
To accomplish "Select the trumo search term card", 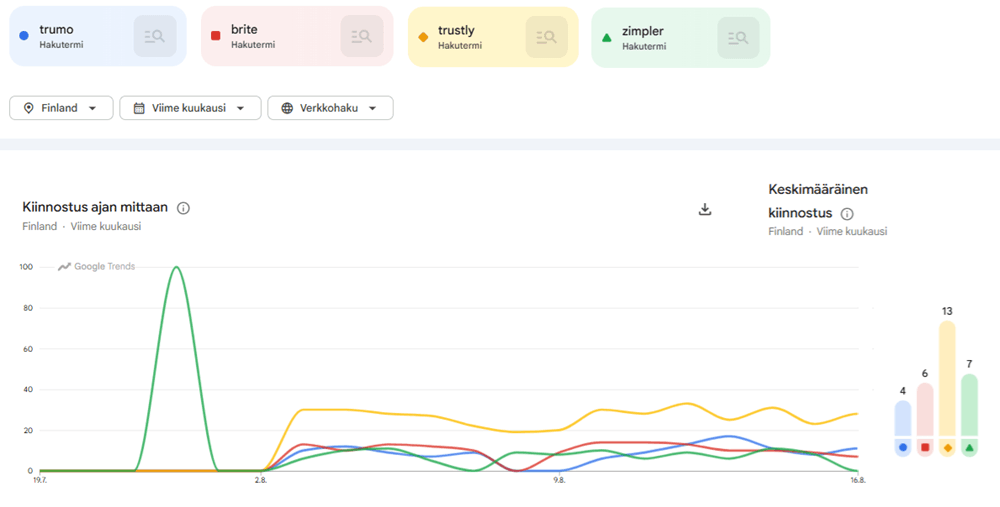I will pos(98,36).
